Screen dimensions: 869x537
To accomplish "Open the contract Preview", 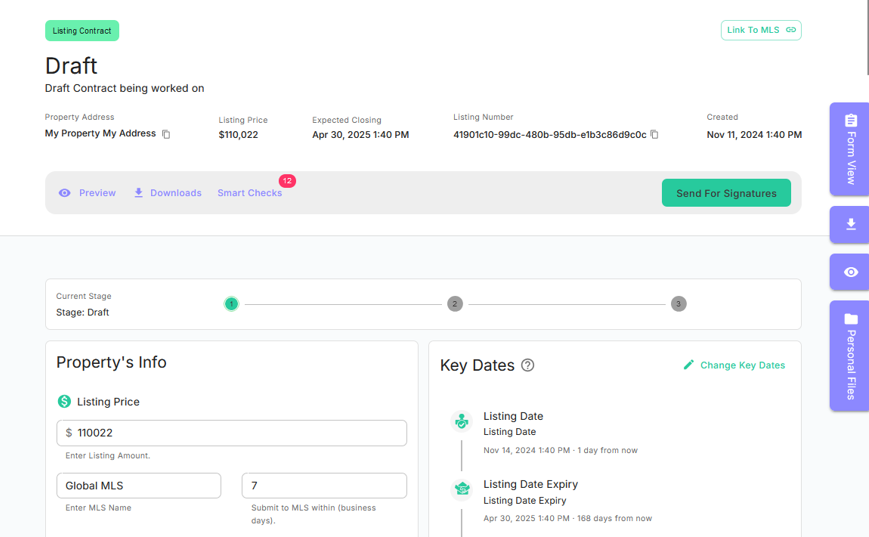I will click(x=87, y=193).
